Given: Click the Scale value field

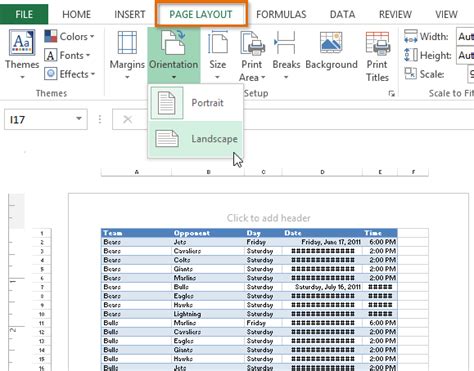Looking at the screenshot, I should tap(471, 74).
